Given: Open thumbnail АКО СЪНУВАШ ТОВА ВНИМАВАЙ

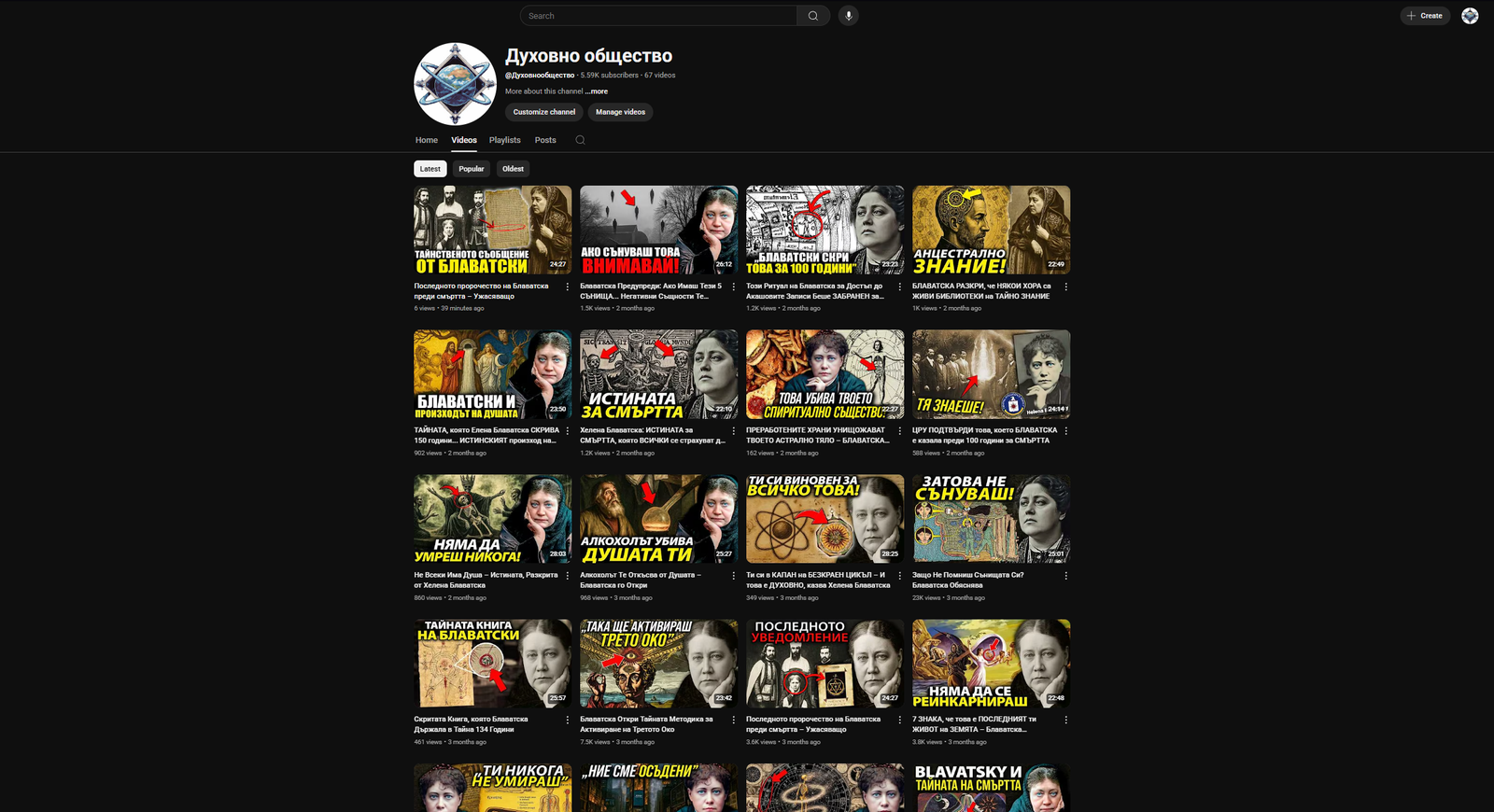Looking at the screenshot, I should pos(659,230).
